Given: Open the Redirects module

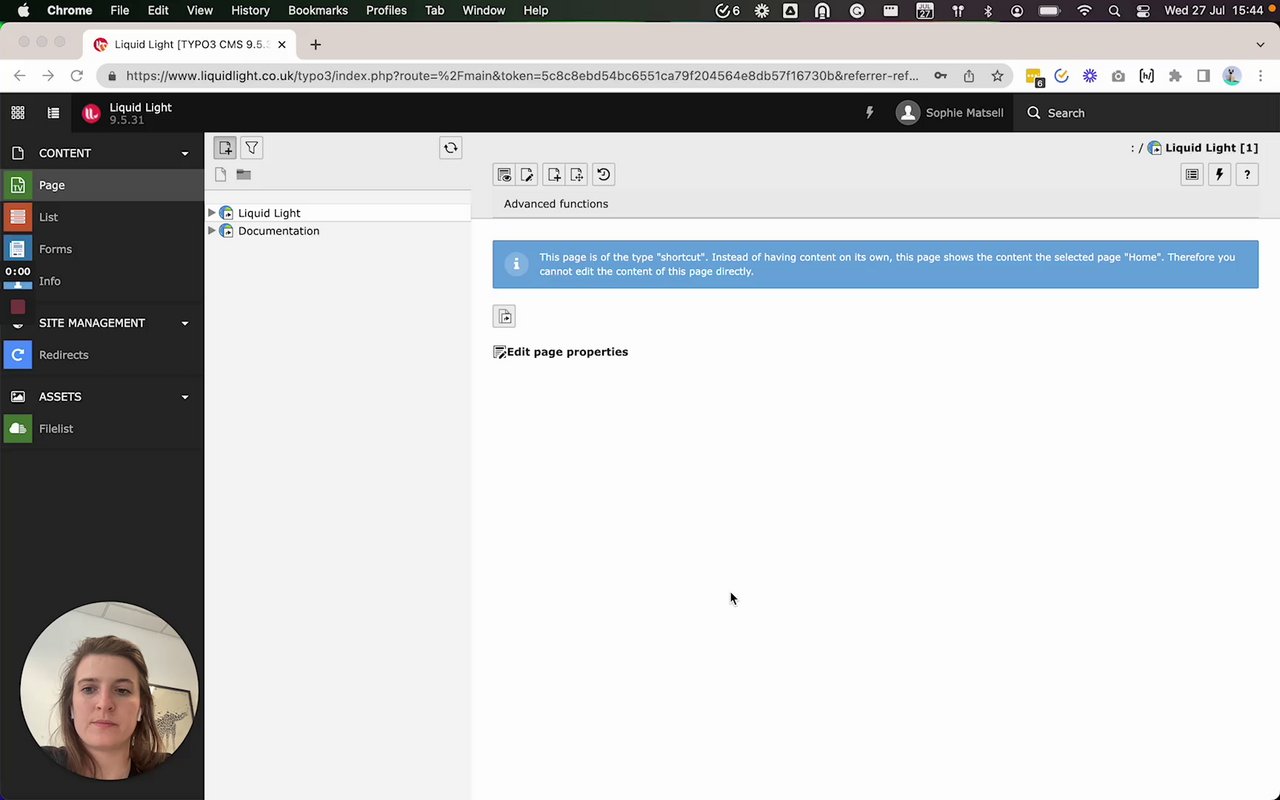Looking at the screenshot, I should coord(102,355).
